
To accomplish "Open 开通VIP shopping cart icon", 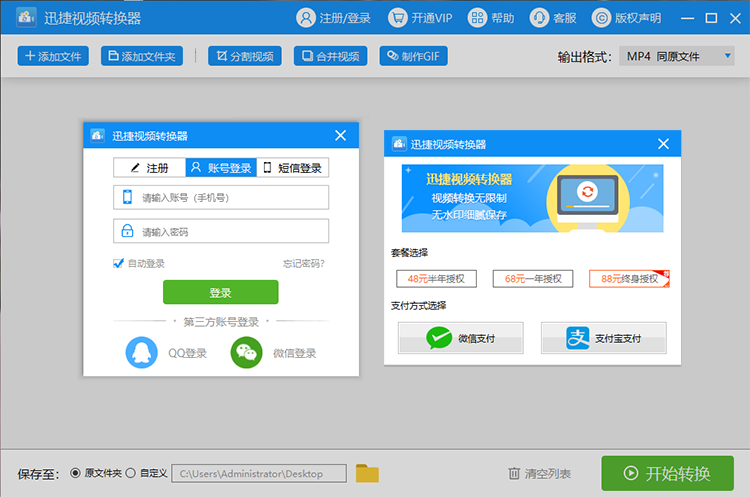I will [x=397, y=18].
